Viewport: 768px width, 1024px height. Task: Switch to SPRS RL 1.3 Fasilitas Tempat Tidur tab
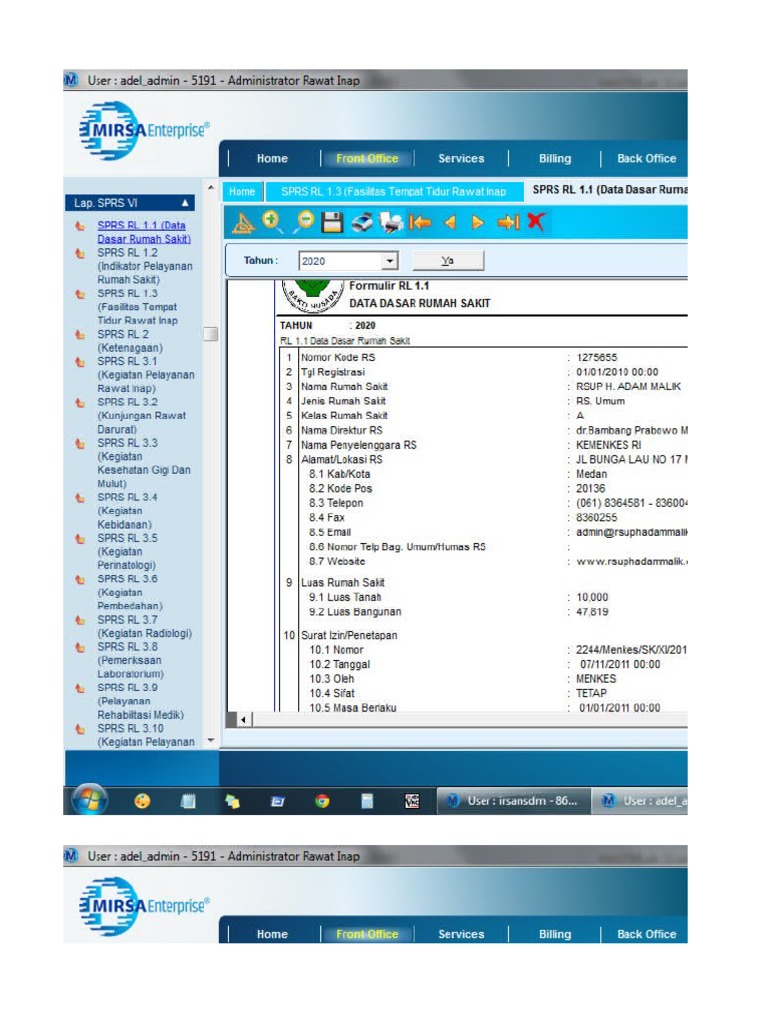tap(394, 191)
